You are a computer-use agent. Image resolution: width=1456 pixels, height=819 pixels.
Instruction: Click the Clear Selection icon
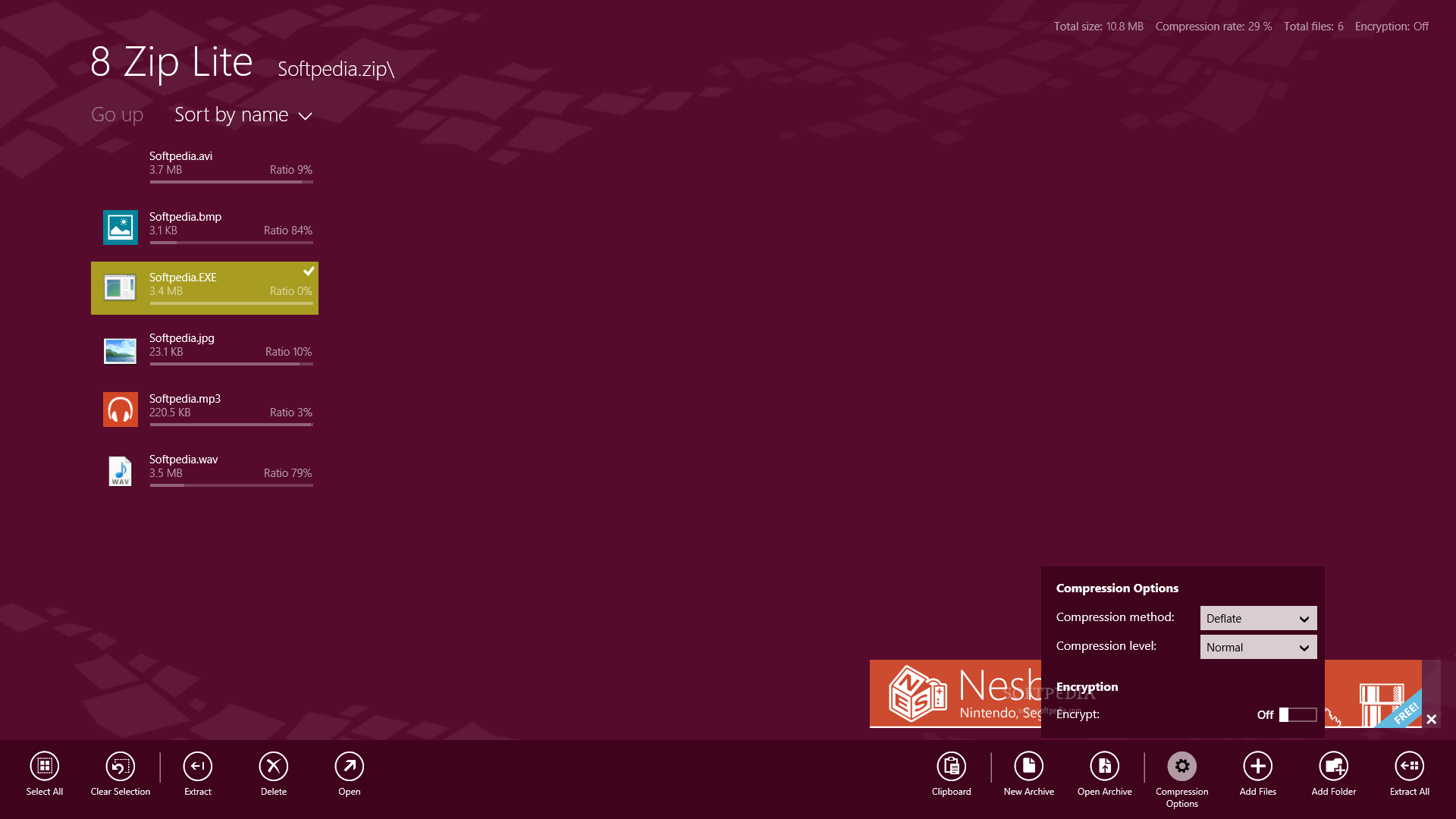point(120,766)
